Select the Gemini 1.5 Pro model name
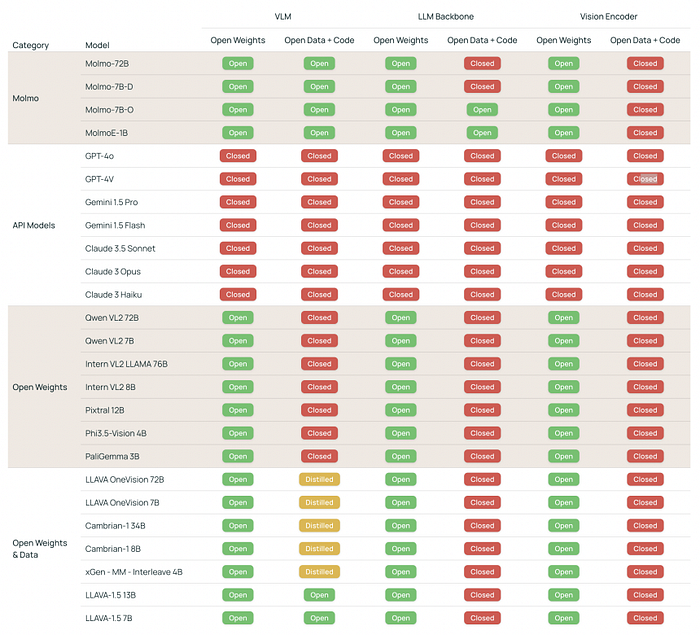The width and height of the screenshot is (700, 635). 111,202
